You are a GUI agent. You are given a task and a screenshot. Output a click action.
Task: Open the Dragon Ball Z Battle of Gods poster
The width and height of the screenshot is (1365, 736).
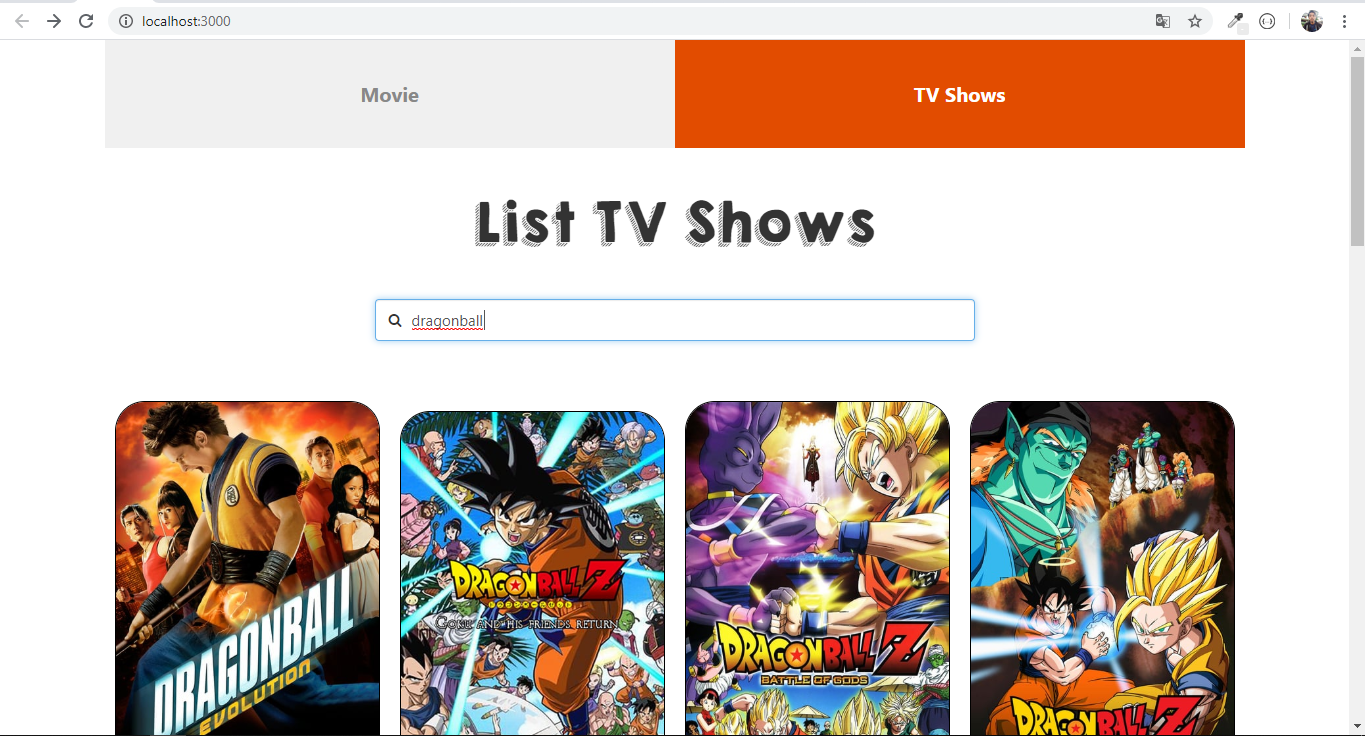click(817, 570)
